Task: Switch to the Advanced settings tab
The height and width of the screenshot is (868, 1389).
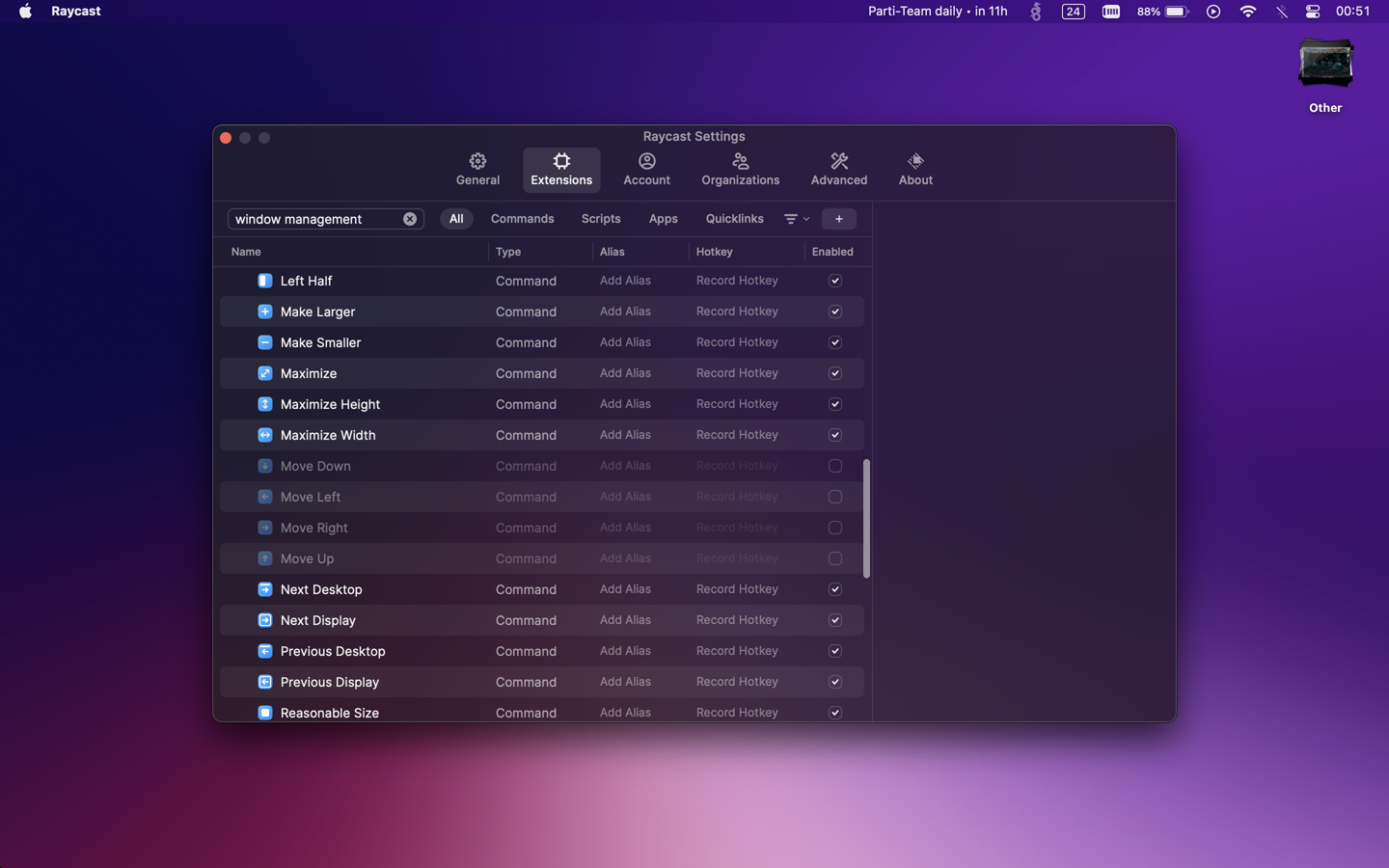Action: point(838,169)
